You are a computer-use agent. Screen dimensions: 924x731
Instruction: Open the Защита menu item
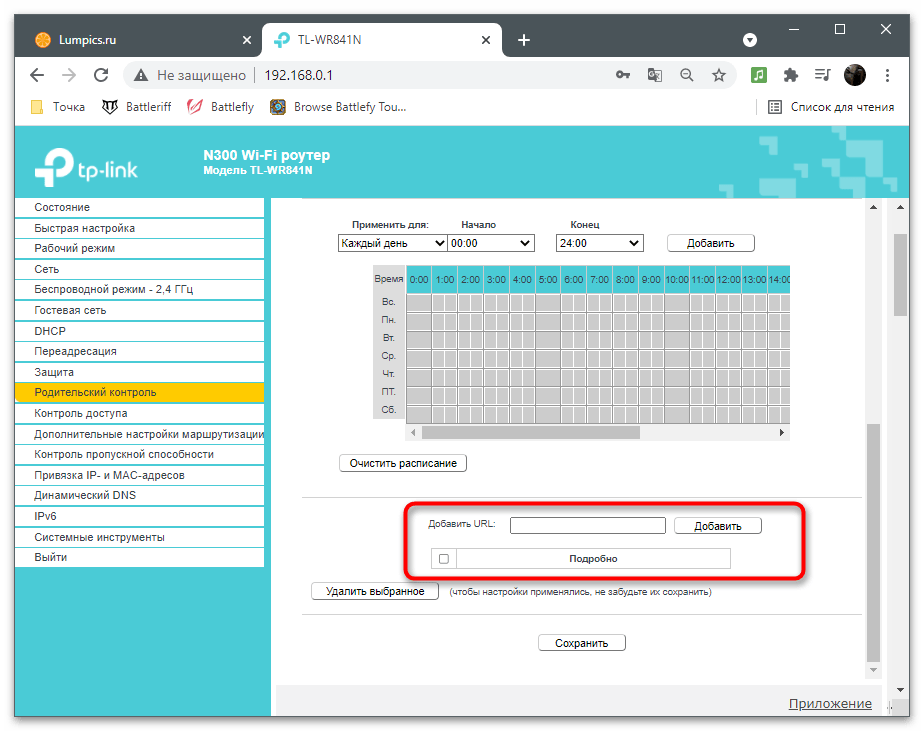(x=139, y=372)
